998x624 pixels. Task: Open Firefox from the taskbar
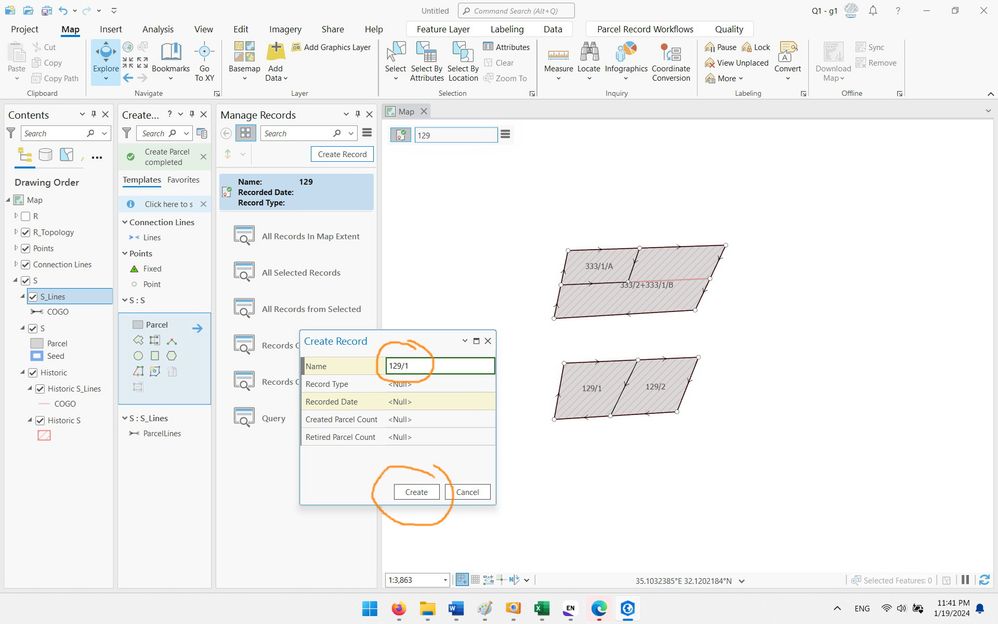pyautogui.click(x=398, y=609)
